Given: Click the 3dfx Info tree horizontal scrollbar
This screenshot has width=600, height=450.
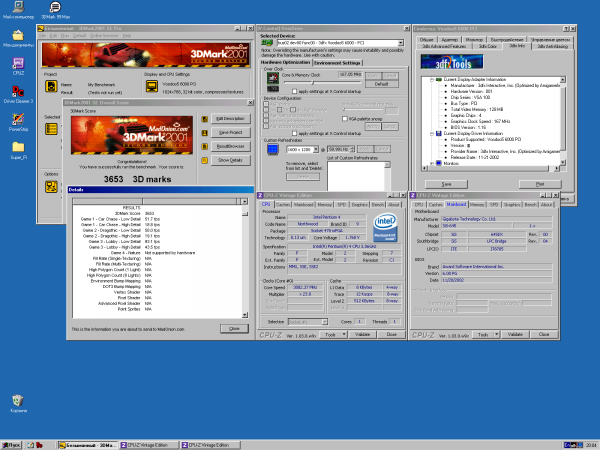Looking at the screenshot, I should pos(491,168).
